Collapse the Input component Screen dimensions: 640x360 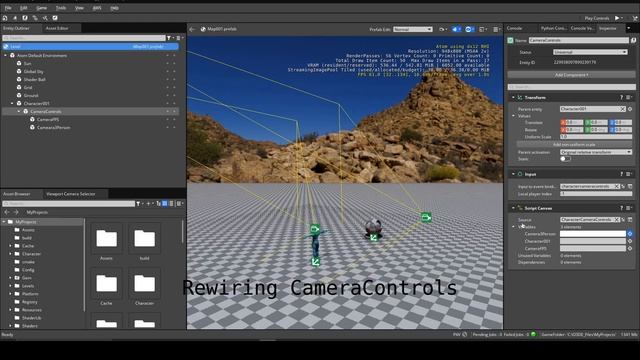tap(513, 174)
